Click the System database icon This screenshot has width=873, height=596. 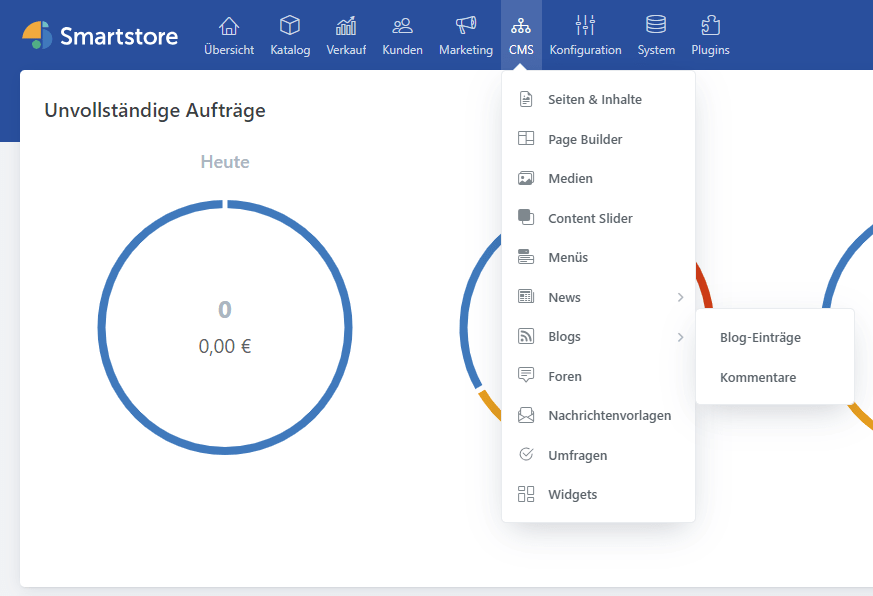pyautogui.click(x=656, y=26)
